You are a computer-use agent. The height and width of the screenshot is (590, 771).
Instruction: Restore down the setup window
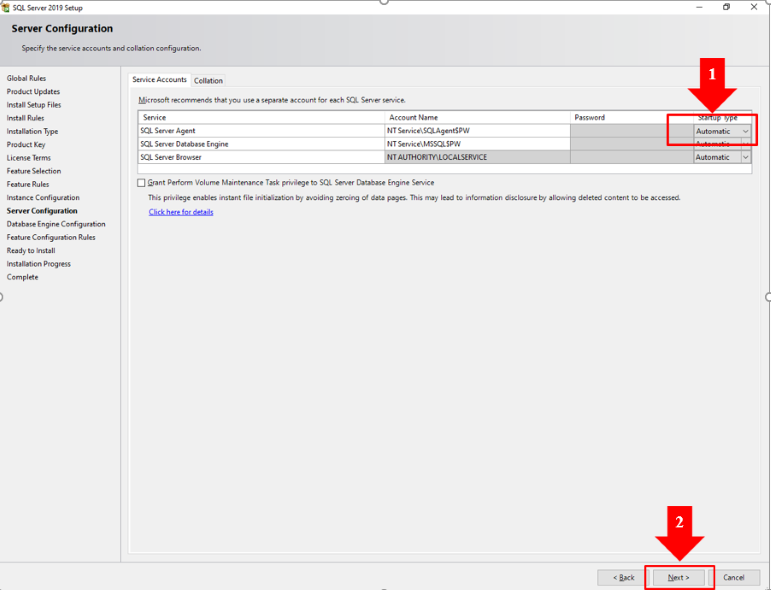coord(726,7)
